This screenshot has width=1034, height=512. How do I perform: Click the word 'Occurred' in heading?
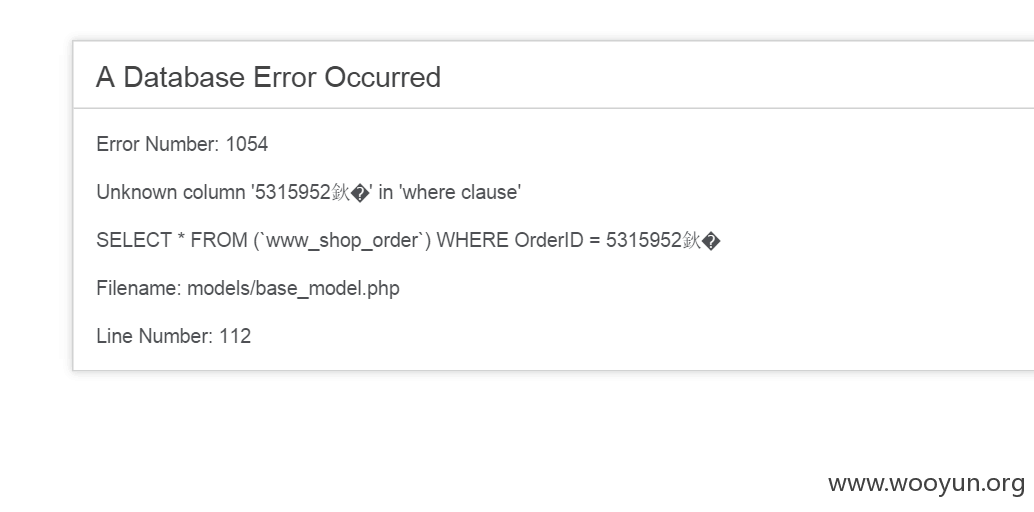pos(382,77)
